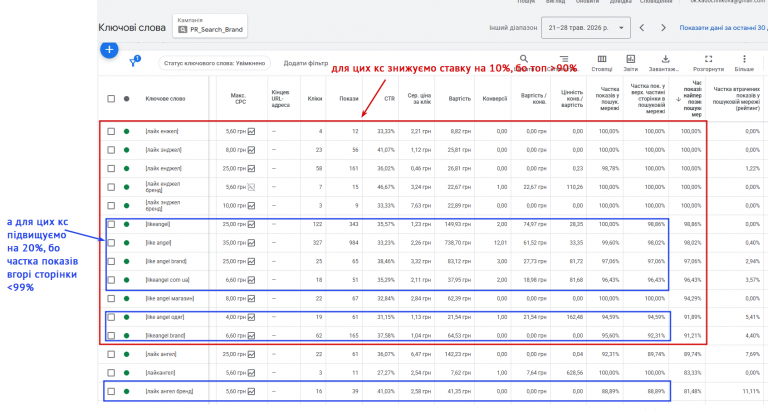Image resolution: width=768 pixels, height=410 pixels.
Task: Sort by CTR column header
Action: click(x=389, y=99)
